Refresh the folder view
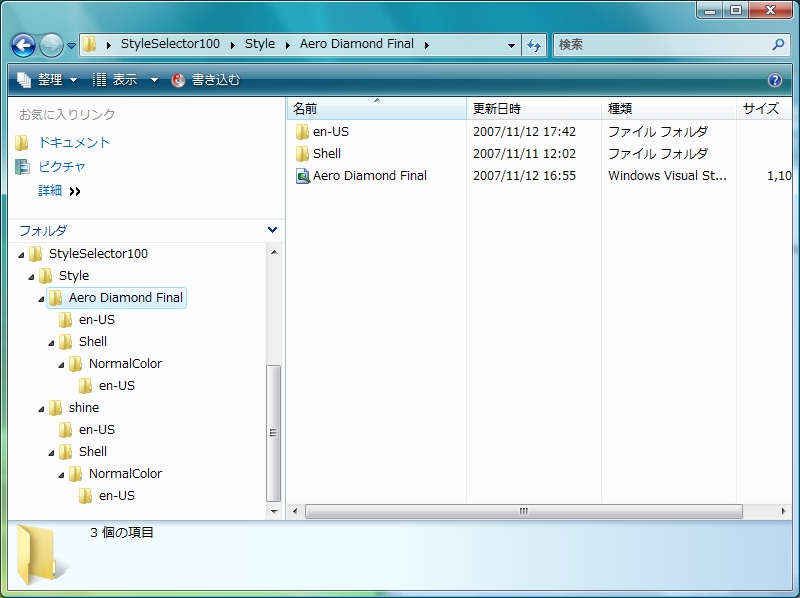The image size is (800, 598). pos(534,45)
